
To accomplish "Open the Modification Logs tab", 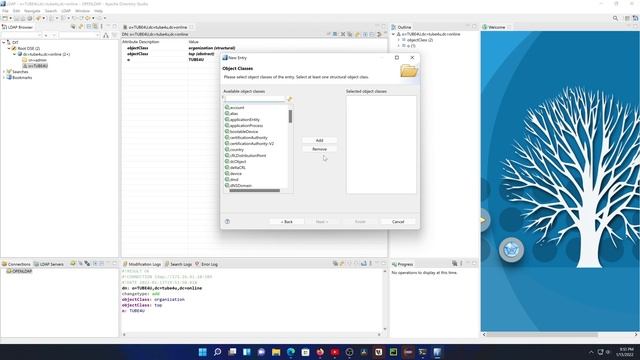I will click(x=142, y=264).
